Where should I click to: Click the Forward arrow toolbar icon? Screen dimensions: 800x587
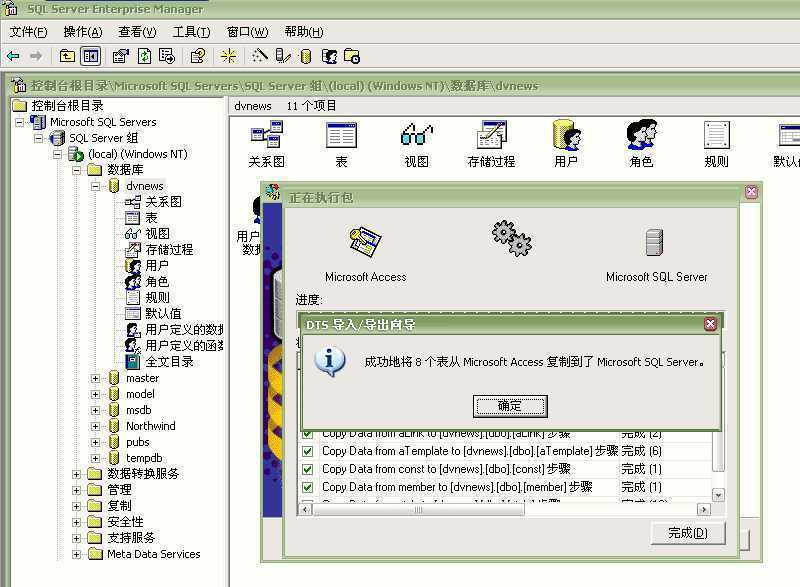click(x=36, y=56)
